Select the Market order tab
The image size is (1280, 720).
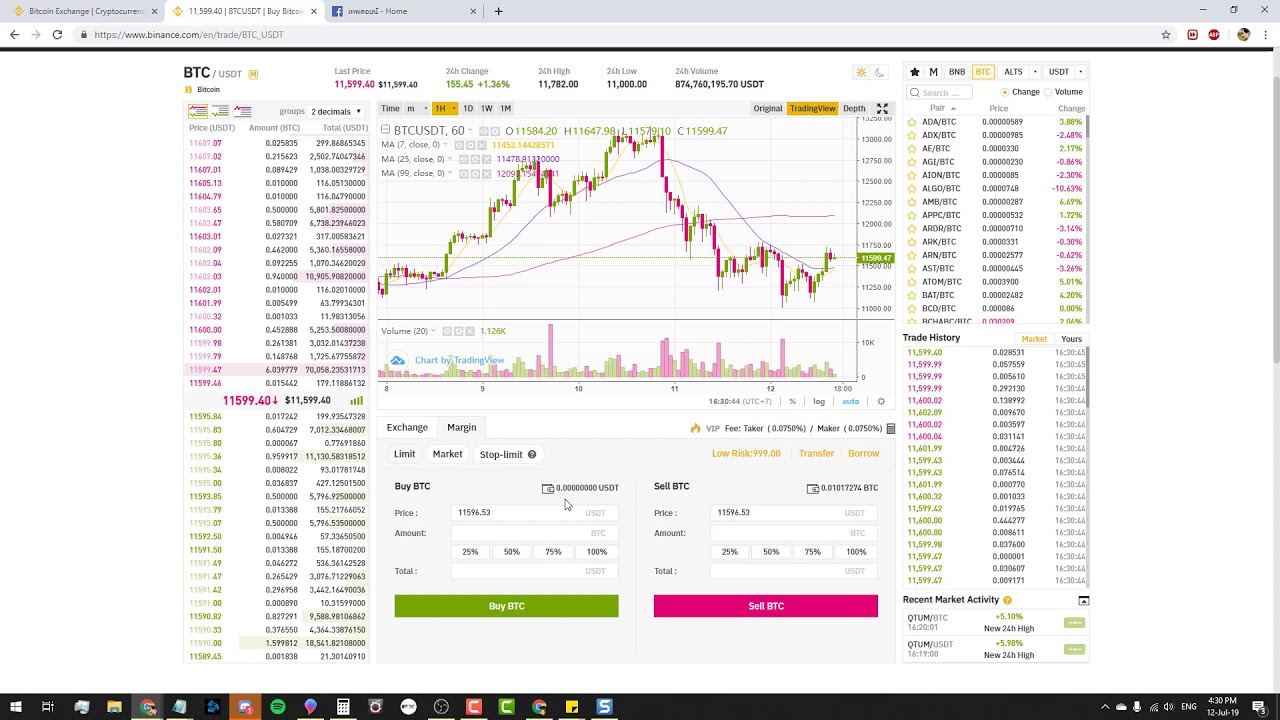point(447,454)
